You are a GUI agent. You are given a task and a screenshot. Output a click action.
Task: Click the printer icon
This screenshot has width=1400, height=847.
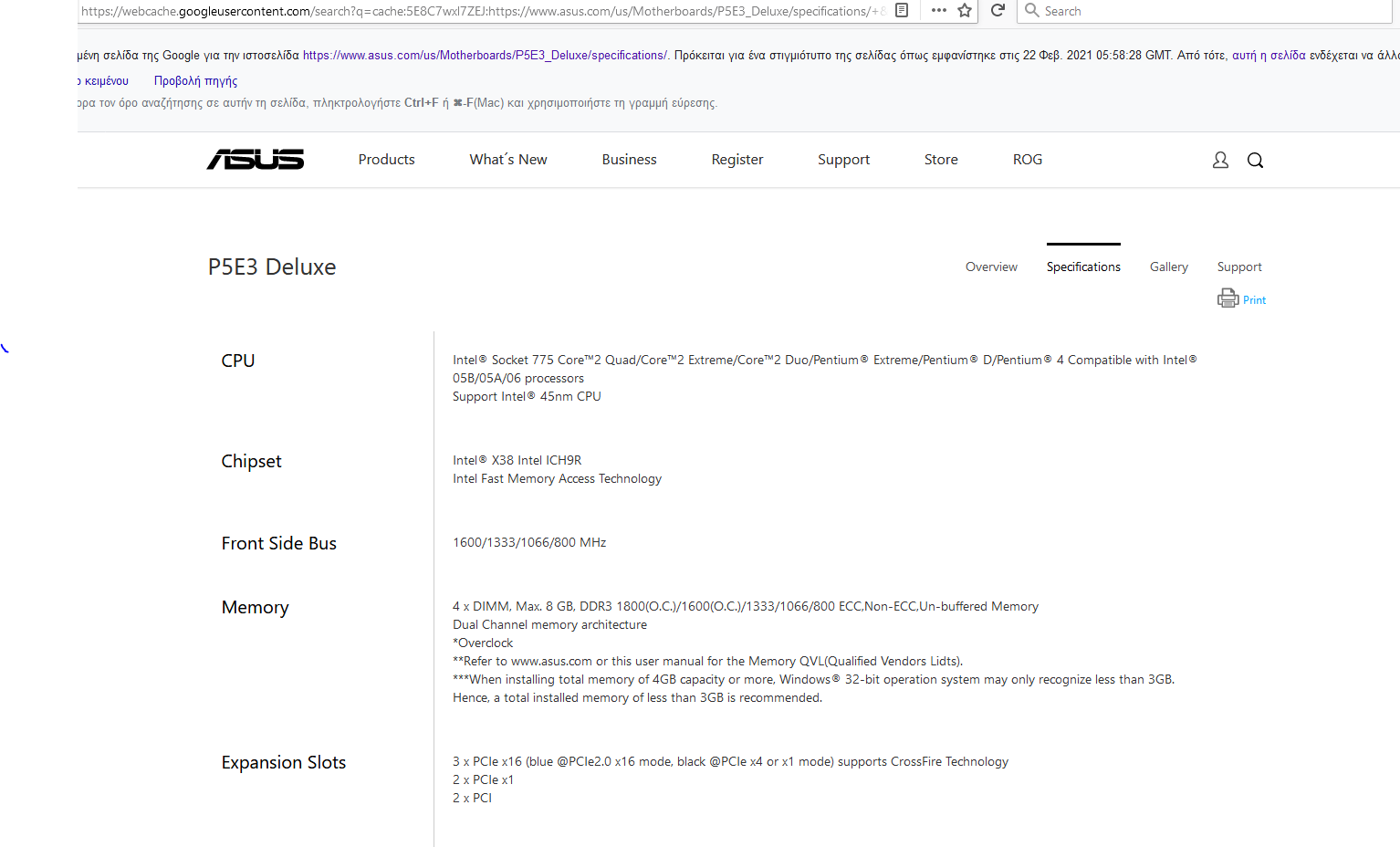1228,298
